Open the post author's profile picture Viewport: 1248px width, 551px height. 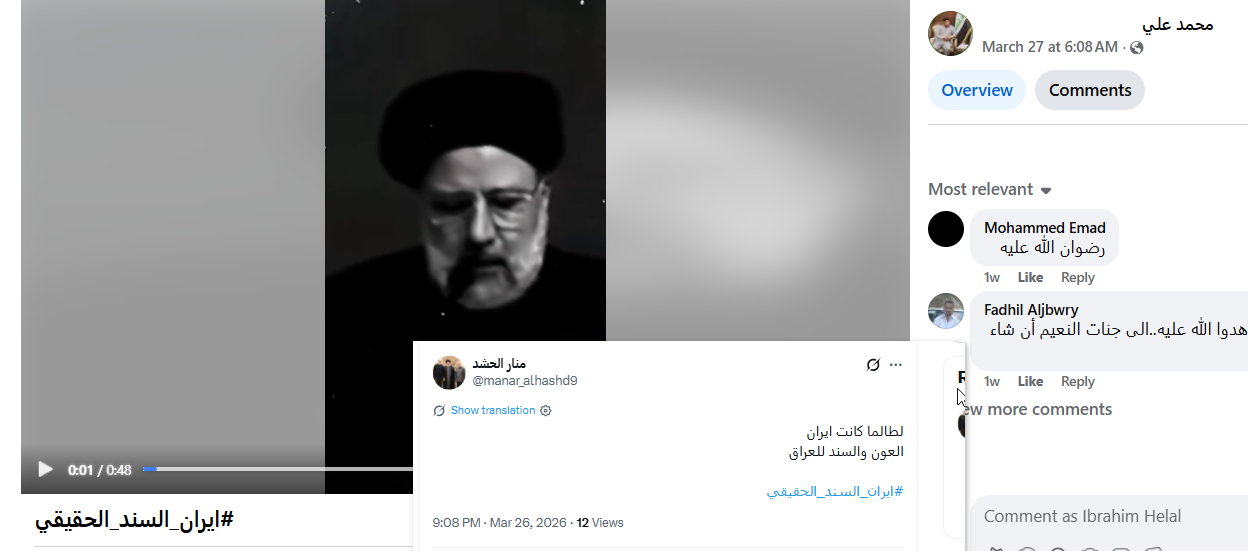coord(950,34)
